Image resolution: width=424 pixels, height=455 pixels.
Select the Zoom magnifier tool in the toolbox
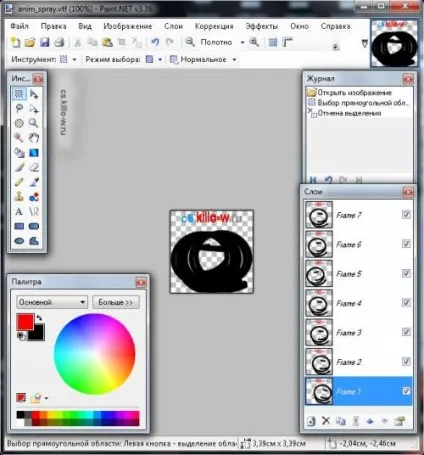pyautogui.click(x=34, y=123)
